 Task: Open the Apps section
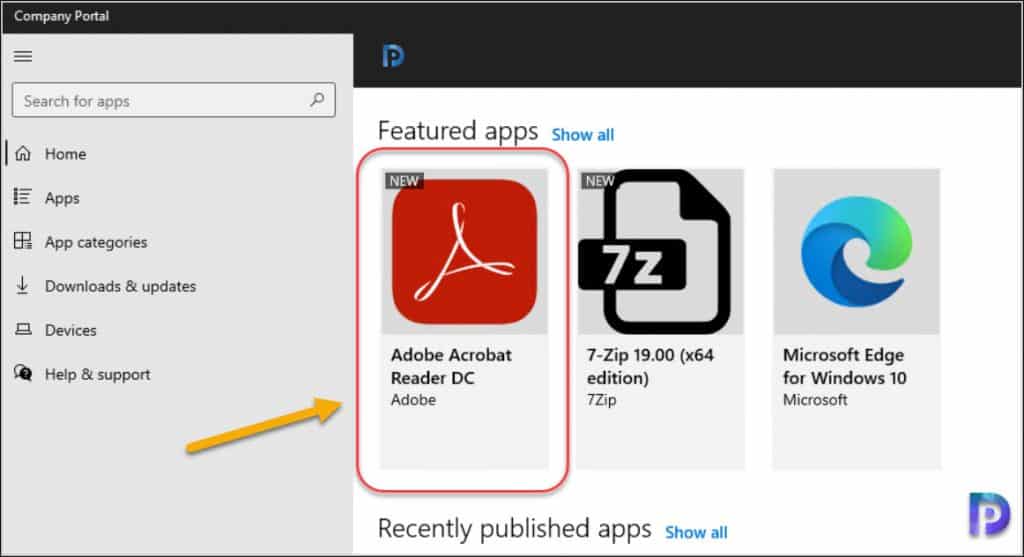62,198
